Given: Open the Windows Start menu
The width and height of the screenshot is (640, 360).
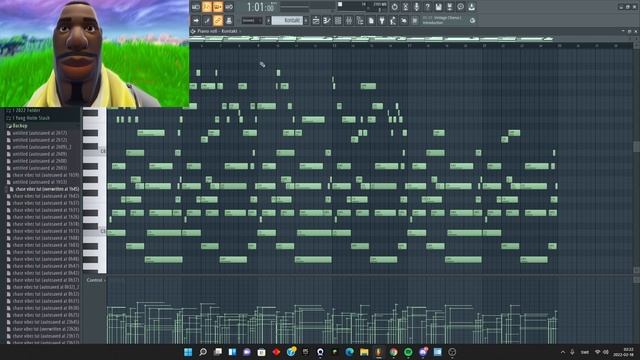Looking at the screenshot, I should click(x=188, y=352).
